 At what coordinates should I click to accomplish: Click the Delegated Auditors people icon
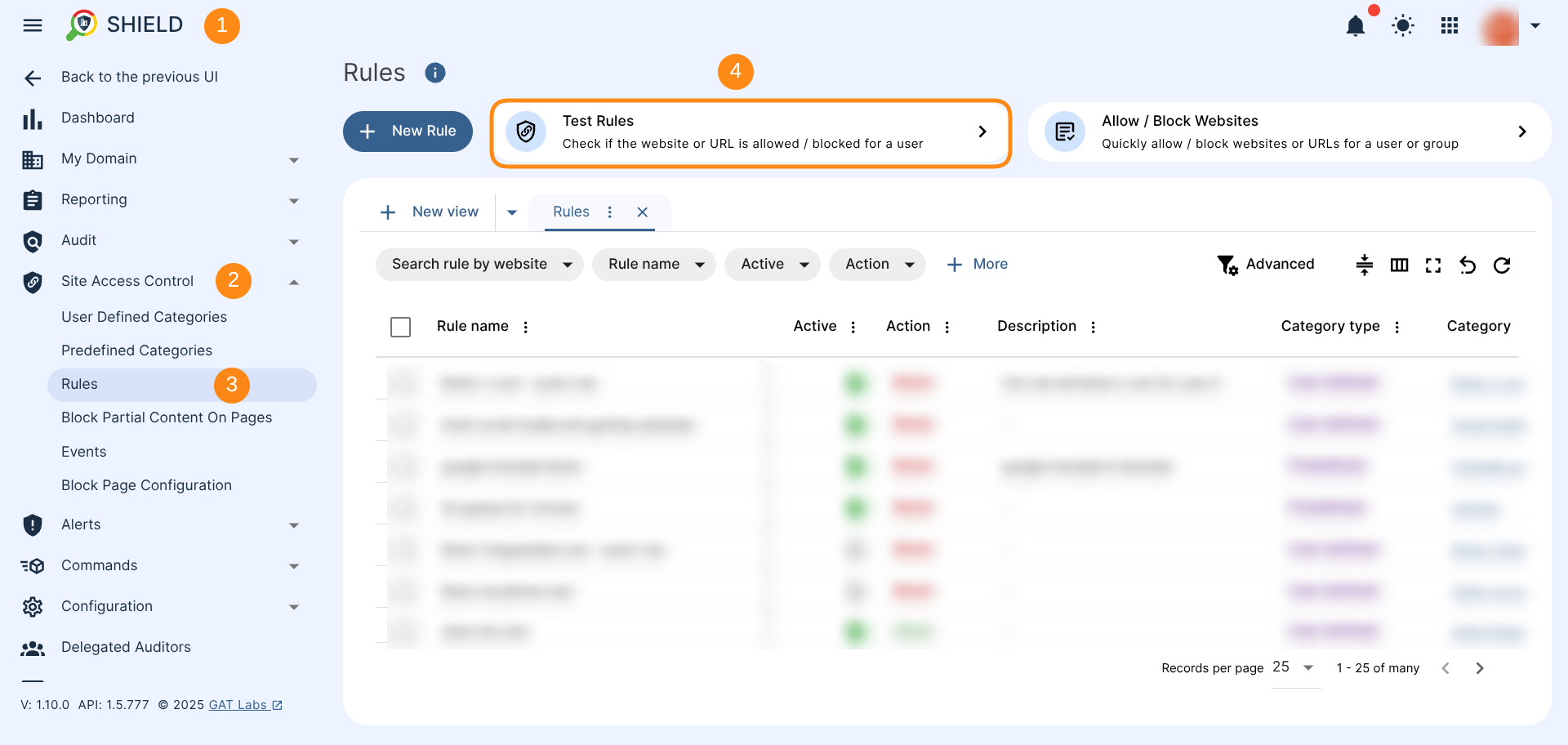(33, 649)
